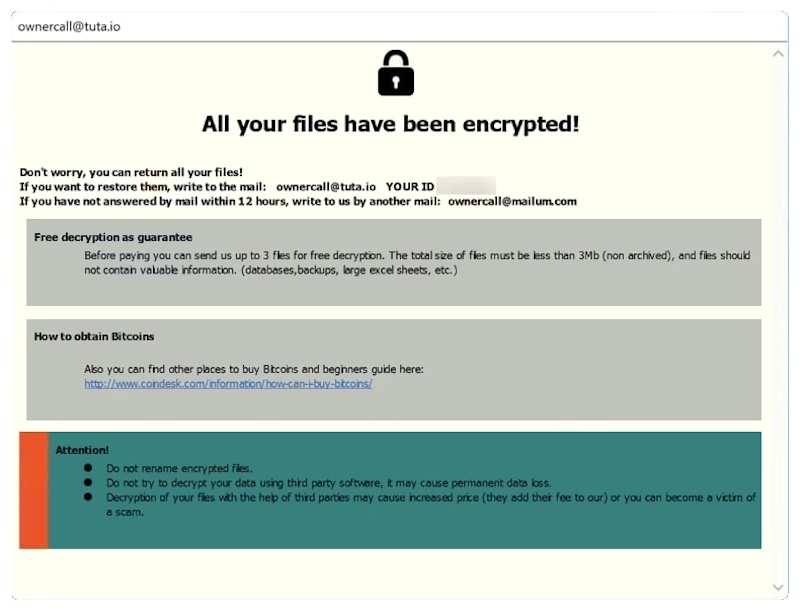Image resolution: width=800 pixels, height=612 pixels.
Task: Click the ownercall@mailum.com backup email address
Action: tap(512, 201)
